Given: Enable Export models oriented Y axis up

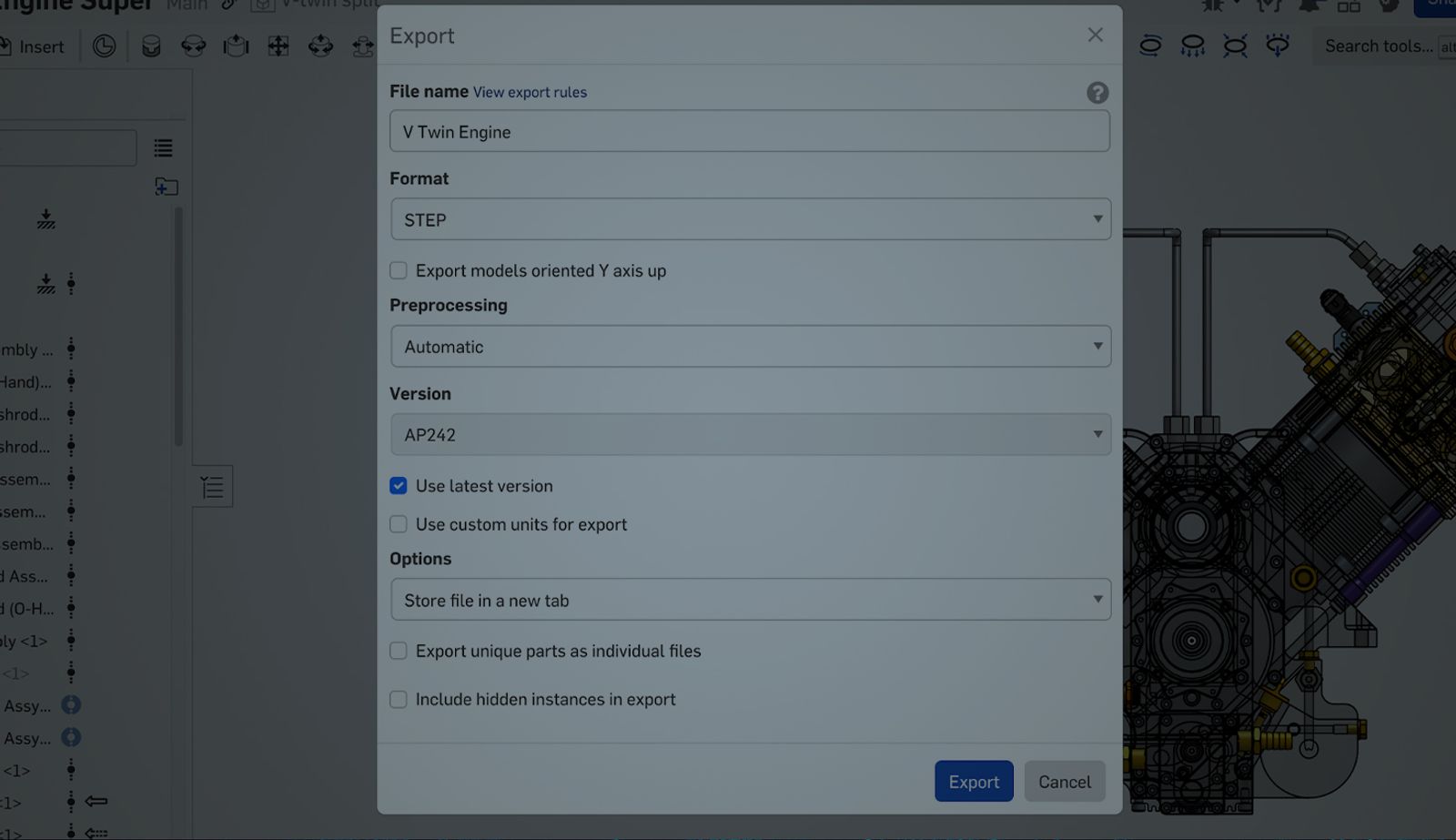Looking at the screenshot, I should click(399, 271).
